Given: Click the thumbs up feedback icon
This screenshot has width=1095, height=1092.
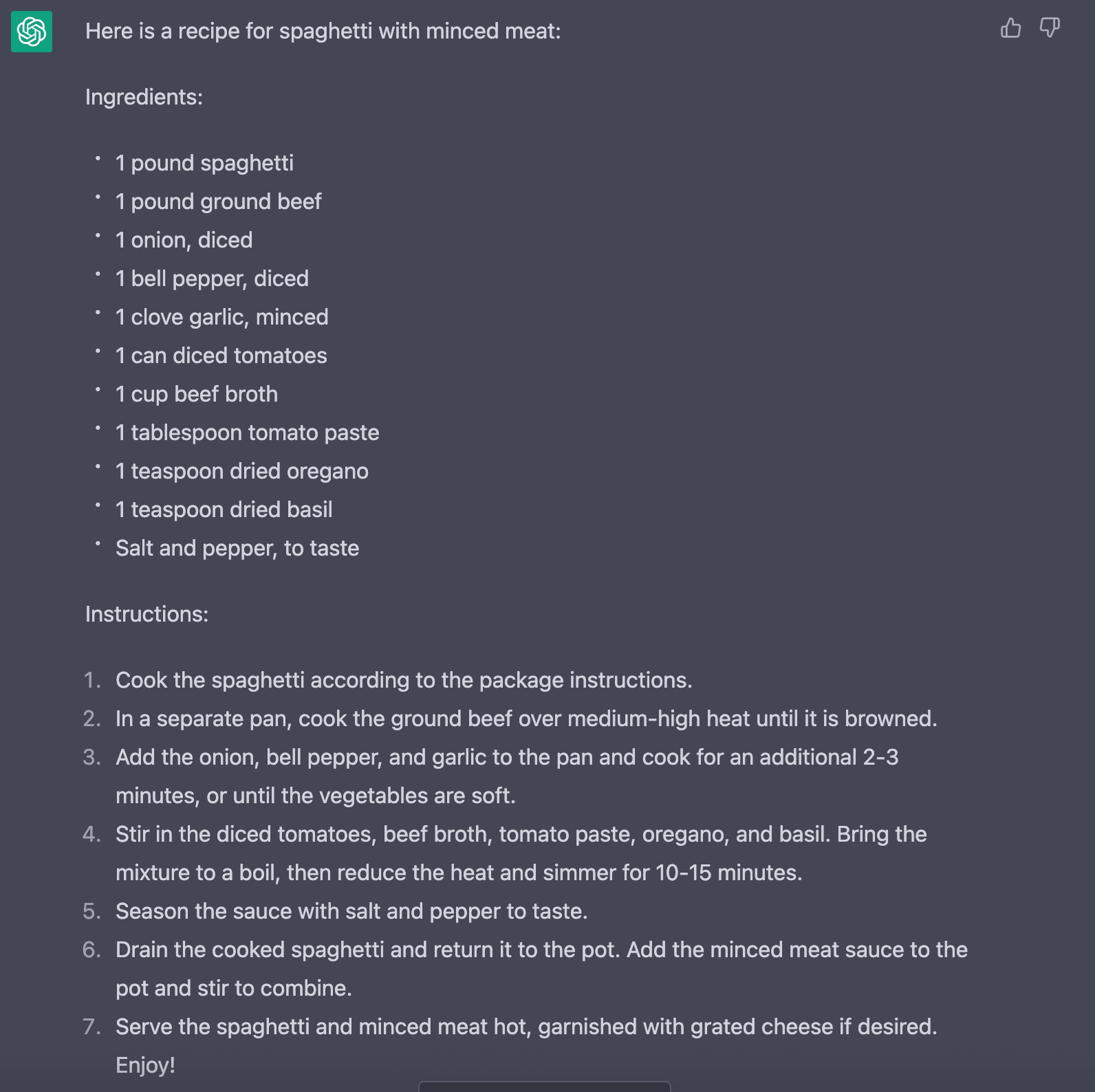Looking at the screenshot, I should tap(1010, 28).
